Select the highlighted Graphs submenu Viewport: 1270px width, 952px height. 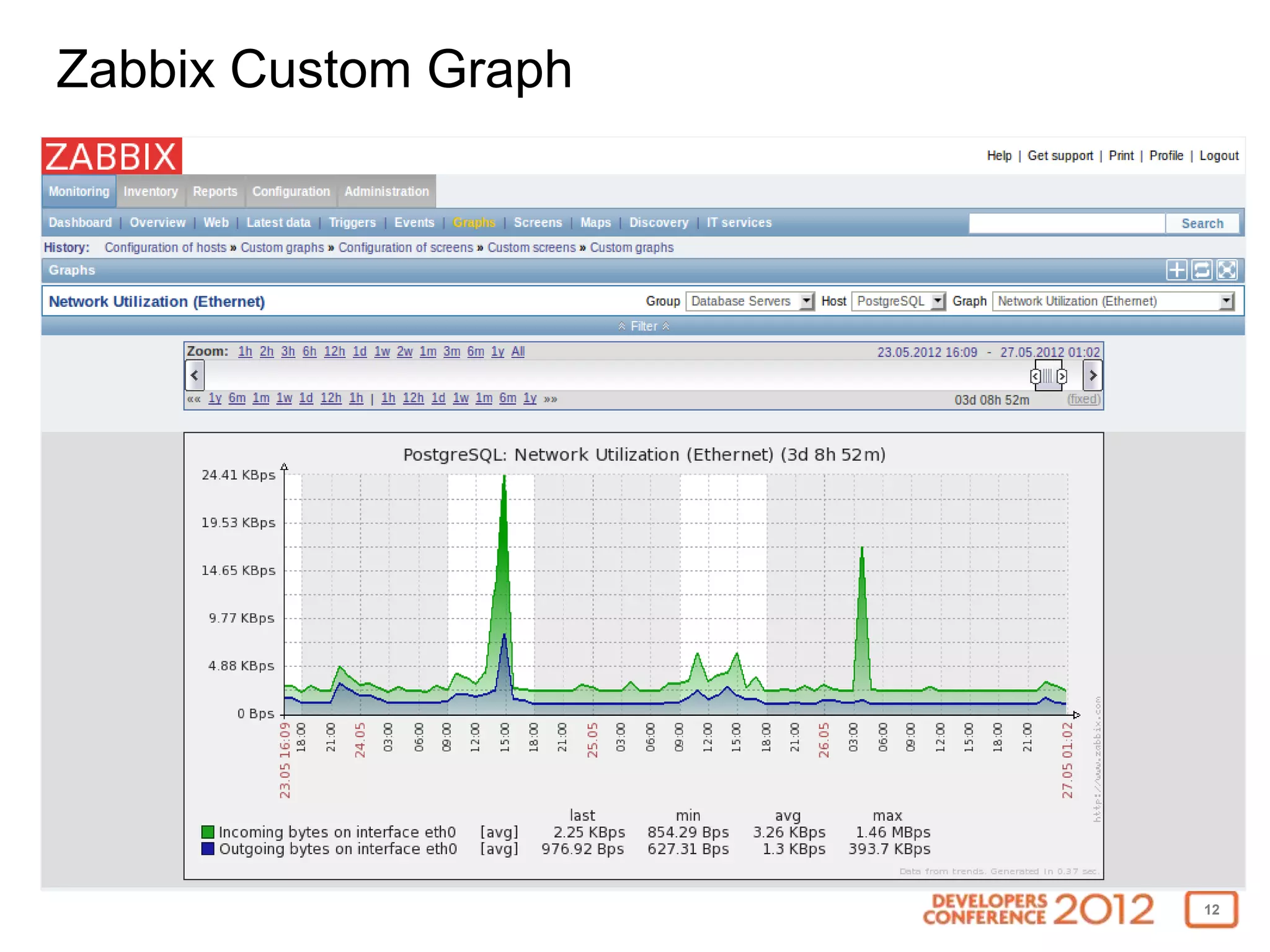coord(474,223)
